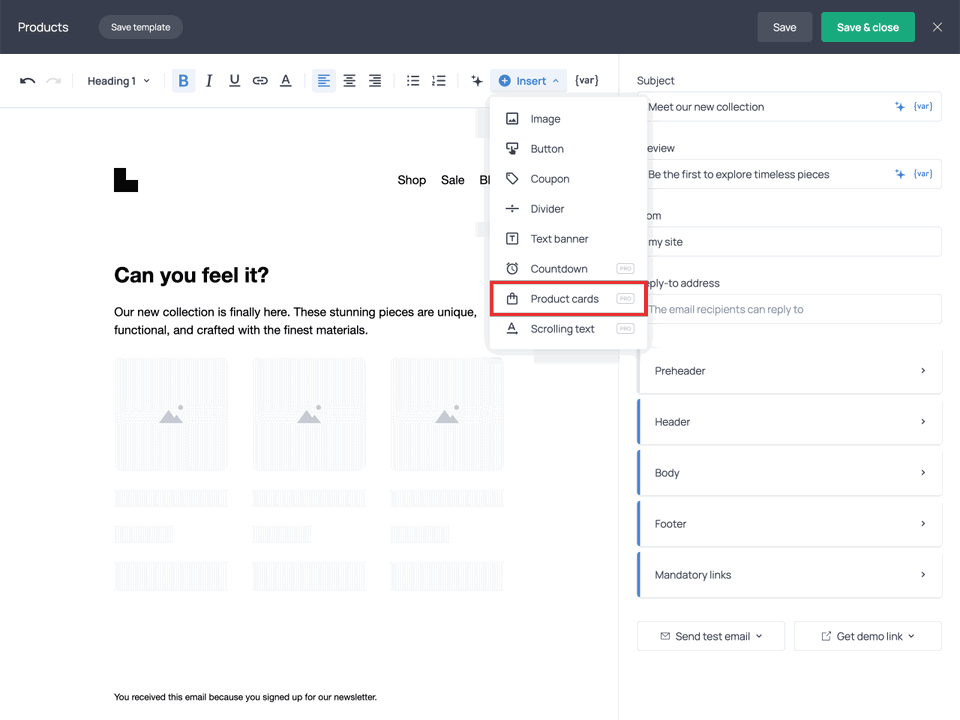Open the Heading 1 style dropdown
Viewport: 960px width, 720px height.
pos(117,80)
